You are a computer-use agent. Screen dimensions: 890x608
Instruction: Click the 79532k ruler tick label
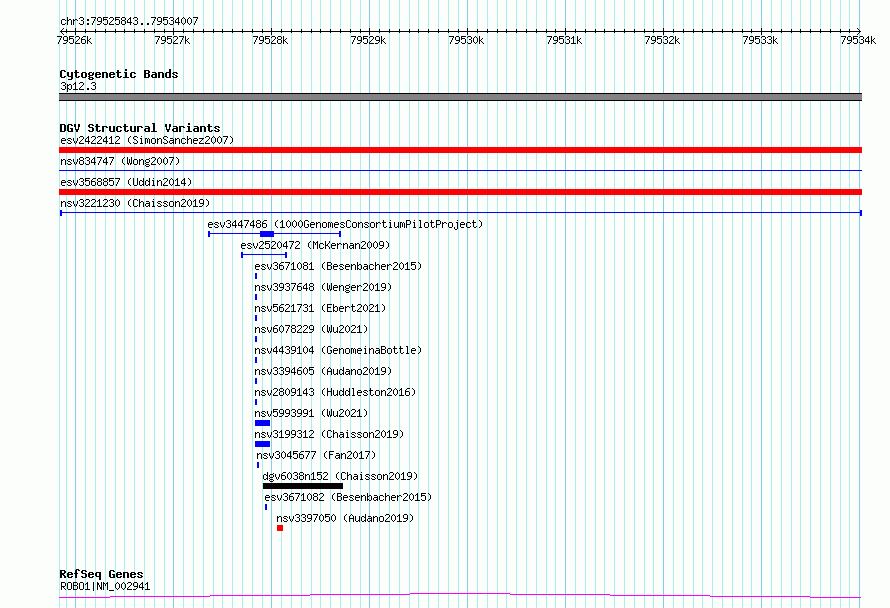tap(662, 40)
